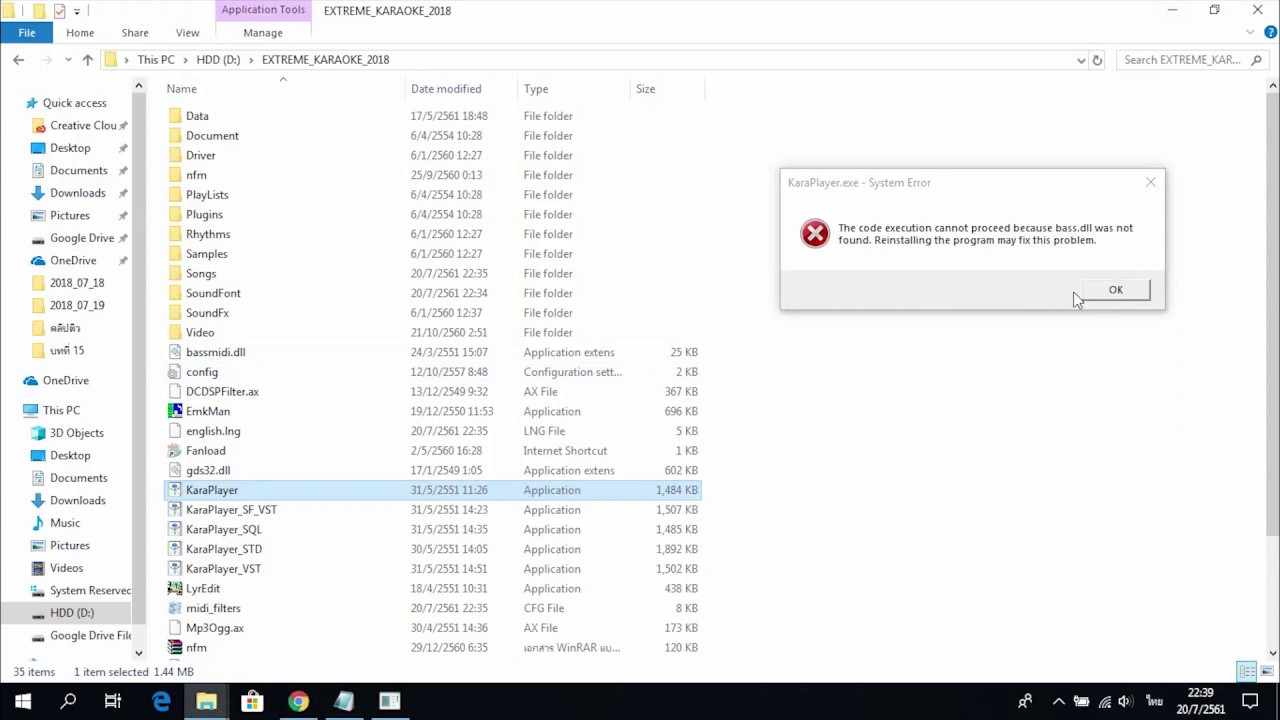Image resolution: width=1280 pixels, height=720 pixels.
Task: Select the midi_filters CFG file
Action: tap(213, 608)
